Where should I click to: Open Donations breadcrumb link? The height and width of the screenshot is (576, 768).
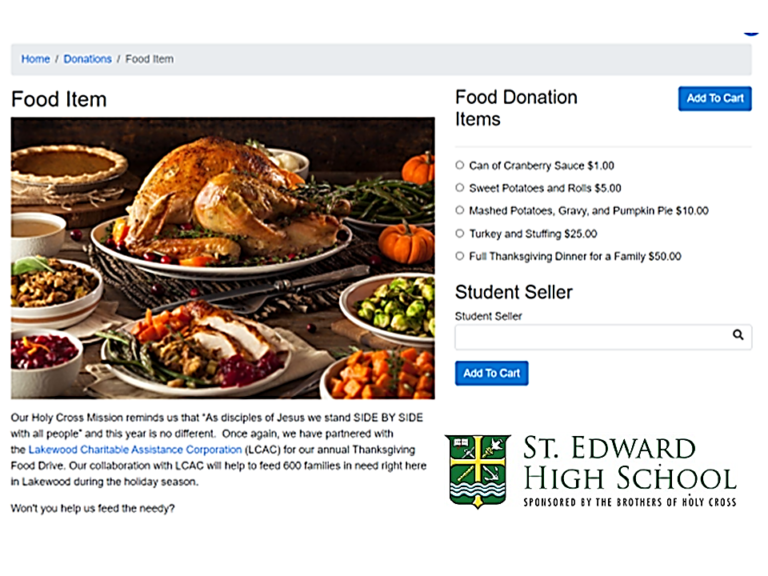(x=88, y=59)
